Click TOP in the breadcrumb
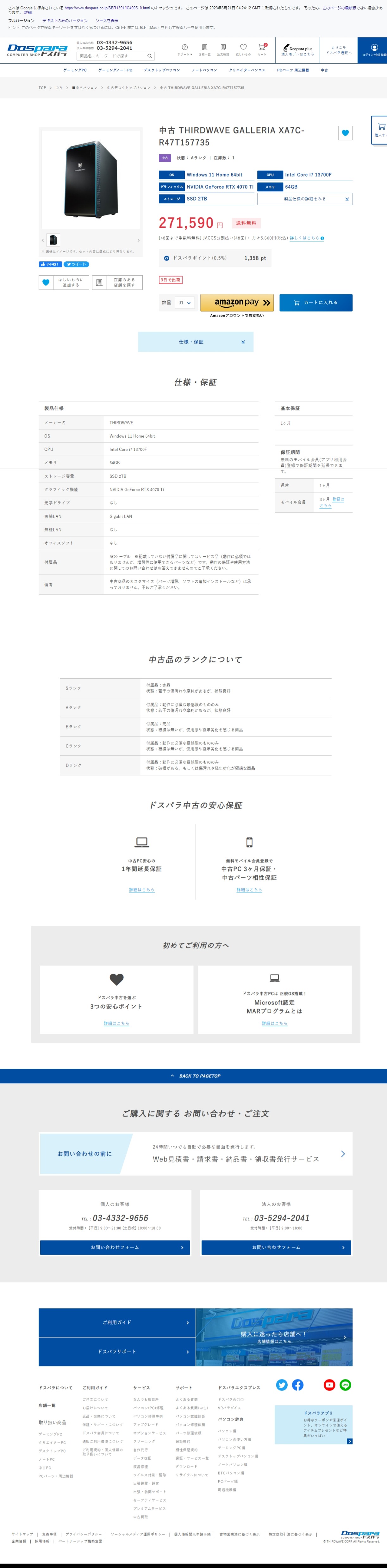The width and height of the screenshot is (387, 1568). [42, 88]
